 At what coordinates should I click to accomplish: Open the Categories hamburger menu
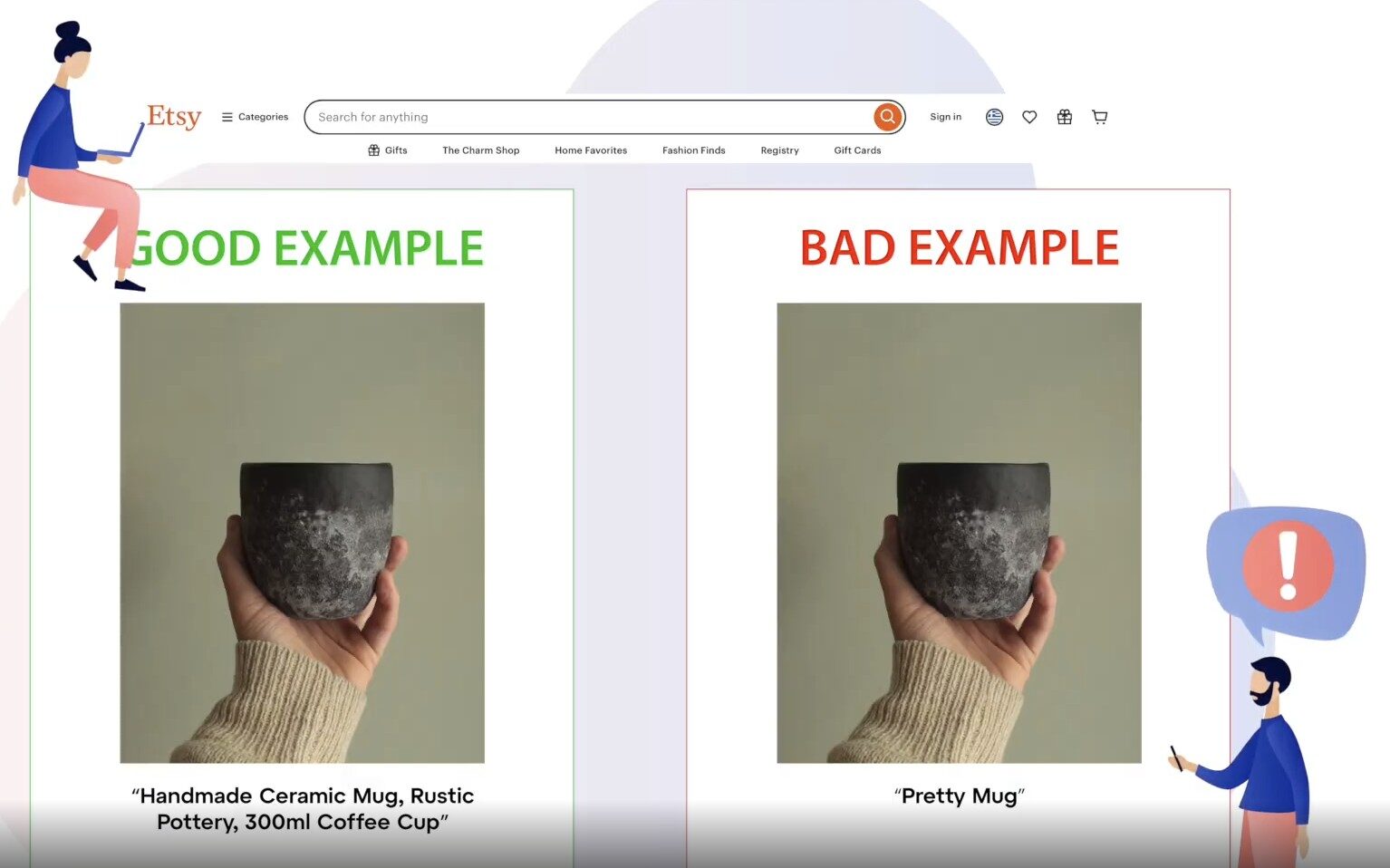(x=255, y=117)
